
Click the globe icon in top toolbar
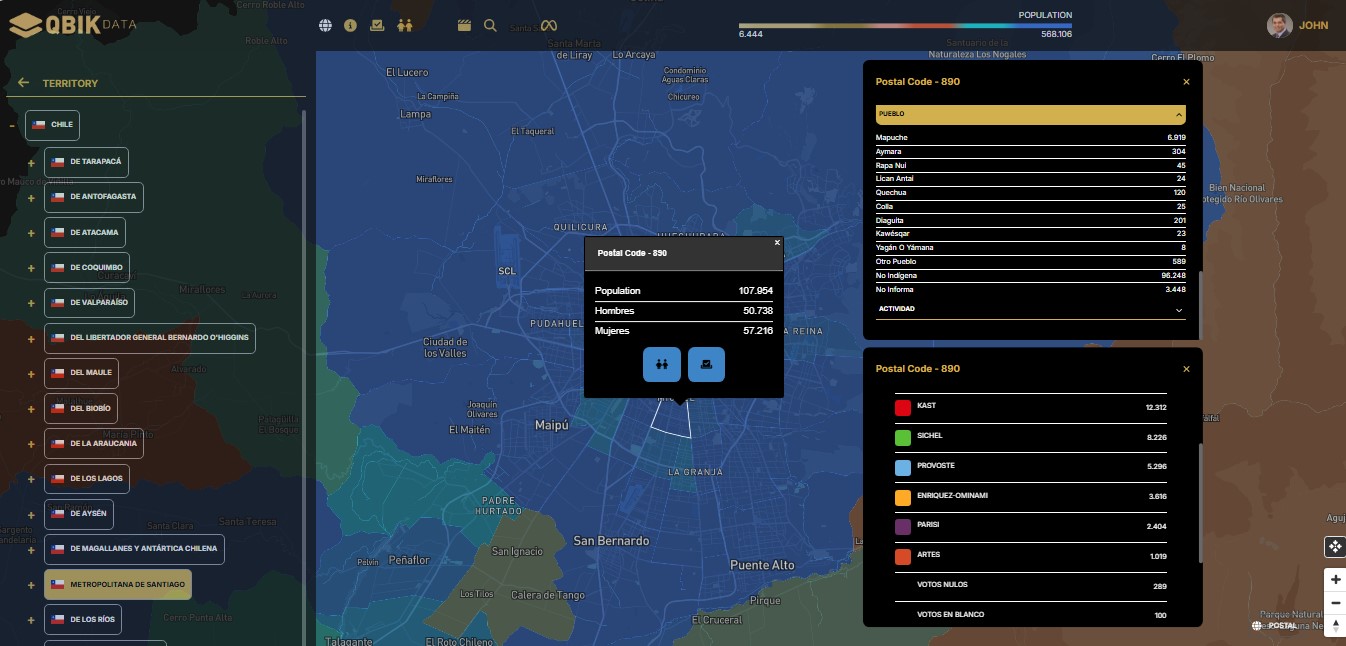point(325,26)
